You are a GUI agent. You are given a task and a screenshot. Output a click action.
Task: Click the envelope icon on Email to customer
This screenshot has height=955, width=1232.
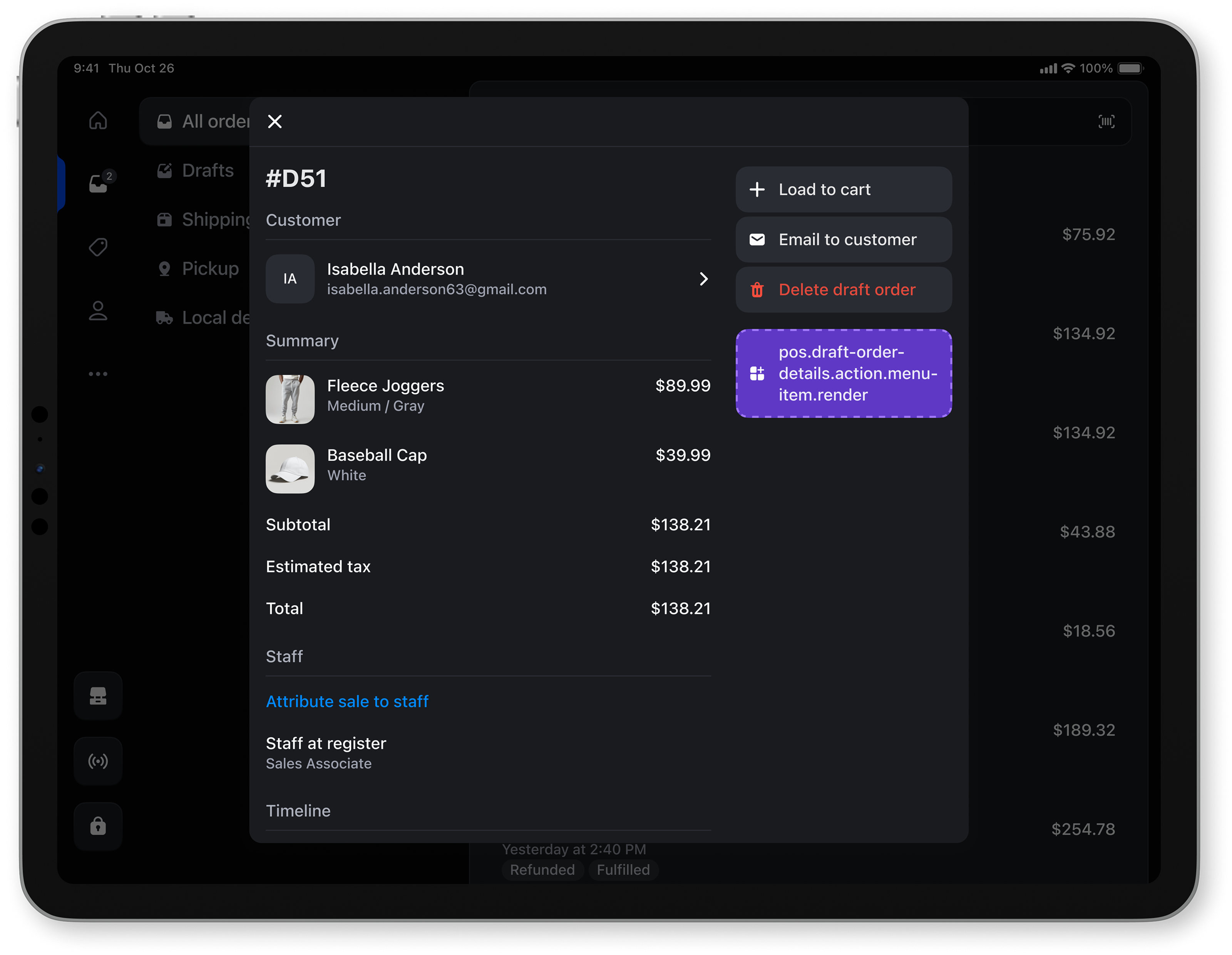(757, 240)
